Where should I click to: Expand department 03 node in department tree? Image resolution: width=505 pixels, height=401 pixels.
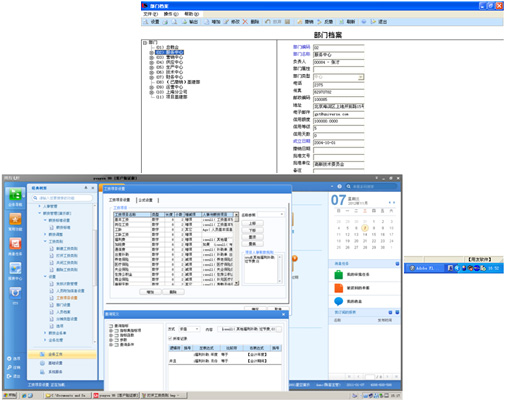click(x=151, y=57)
